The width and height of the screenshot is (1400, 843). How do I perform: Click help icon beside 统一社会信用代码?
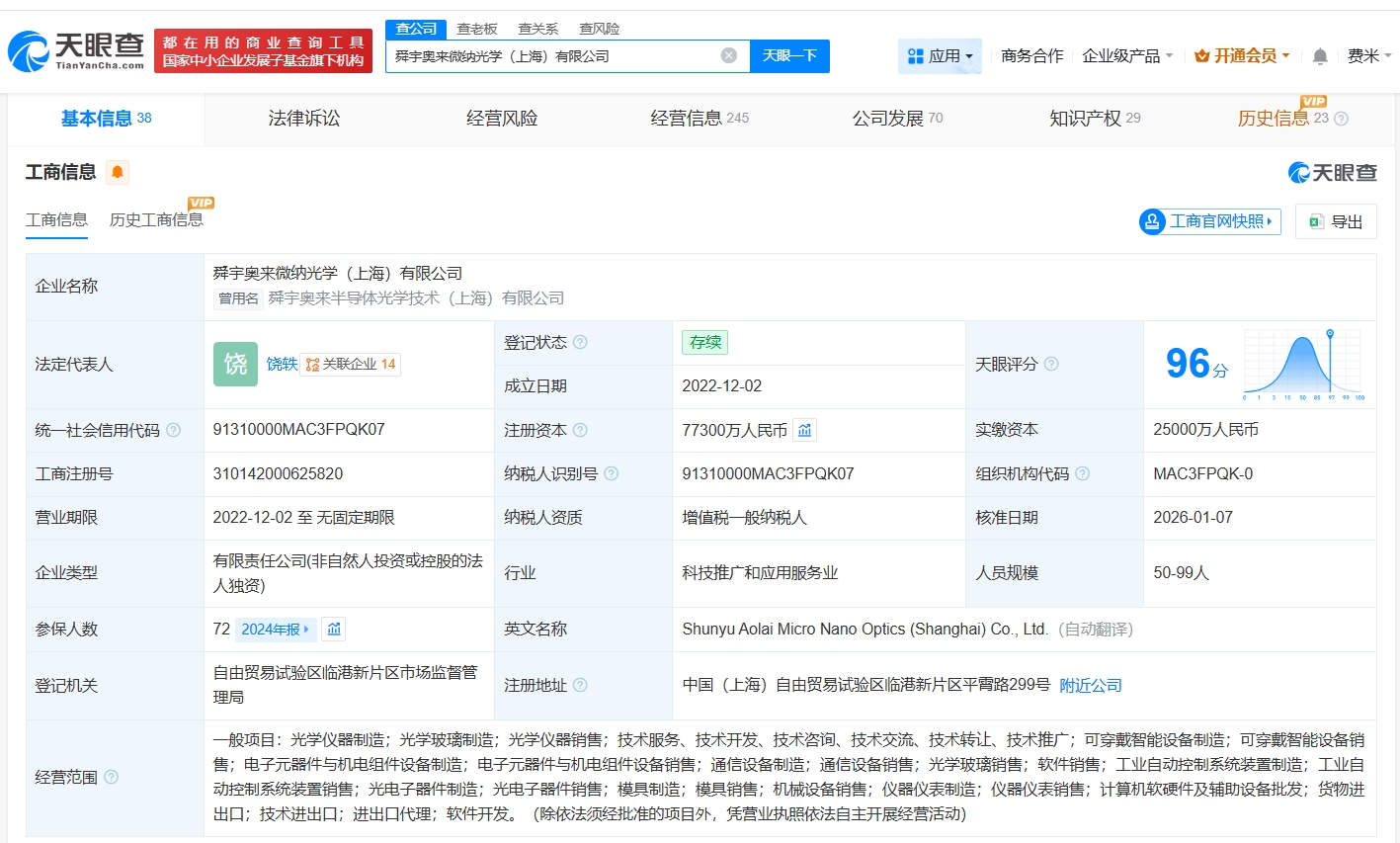pyautogui.click(x=174, y=430)
